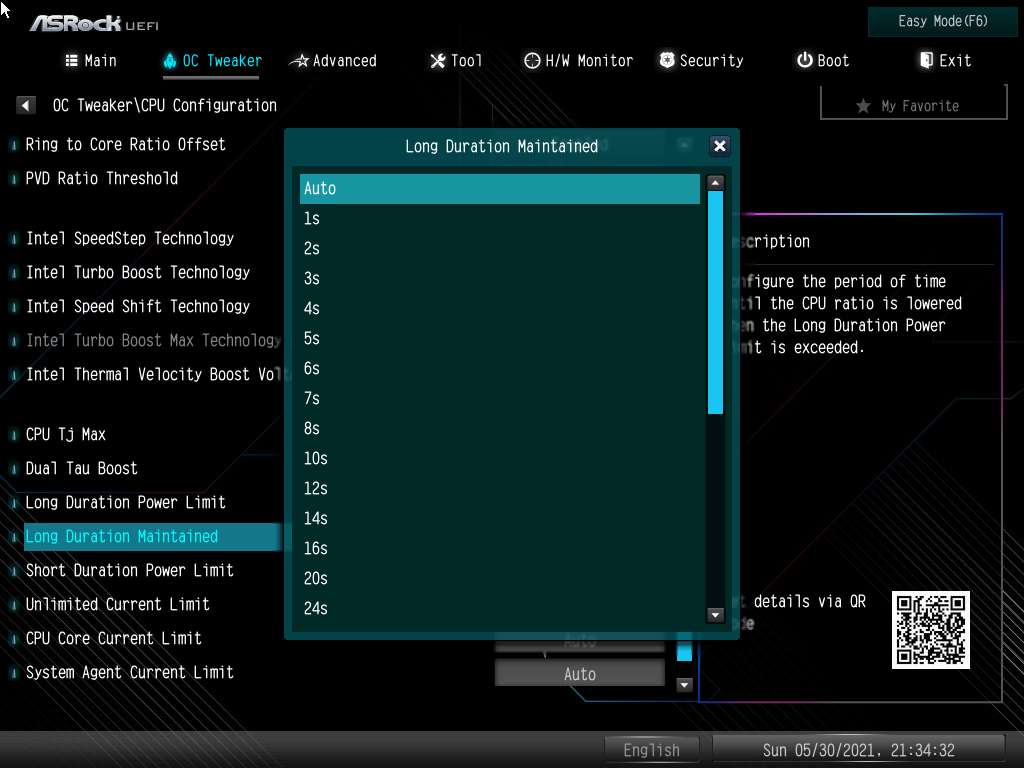Click the popup list scroll-down arrow

[715, 615]
